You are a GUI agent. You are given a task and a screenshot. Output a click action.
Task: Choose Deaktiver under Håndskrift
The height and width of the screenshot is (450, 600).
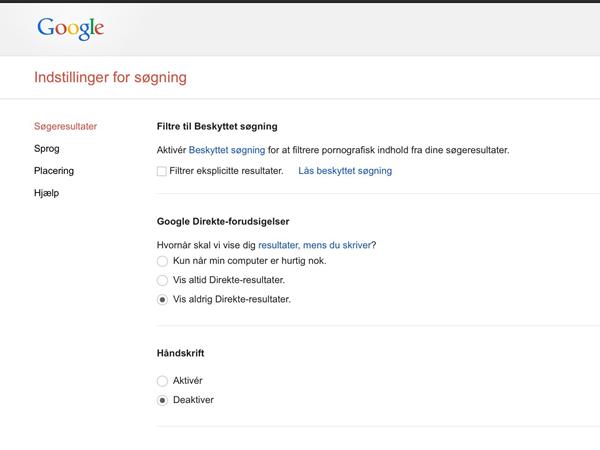click(x=162, y=400)
